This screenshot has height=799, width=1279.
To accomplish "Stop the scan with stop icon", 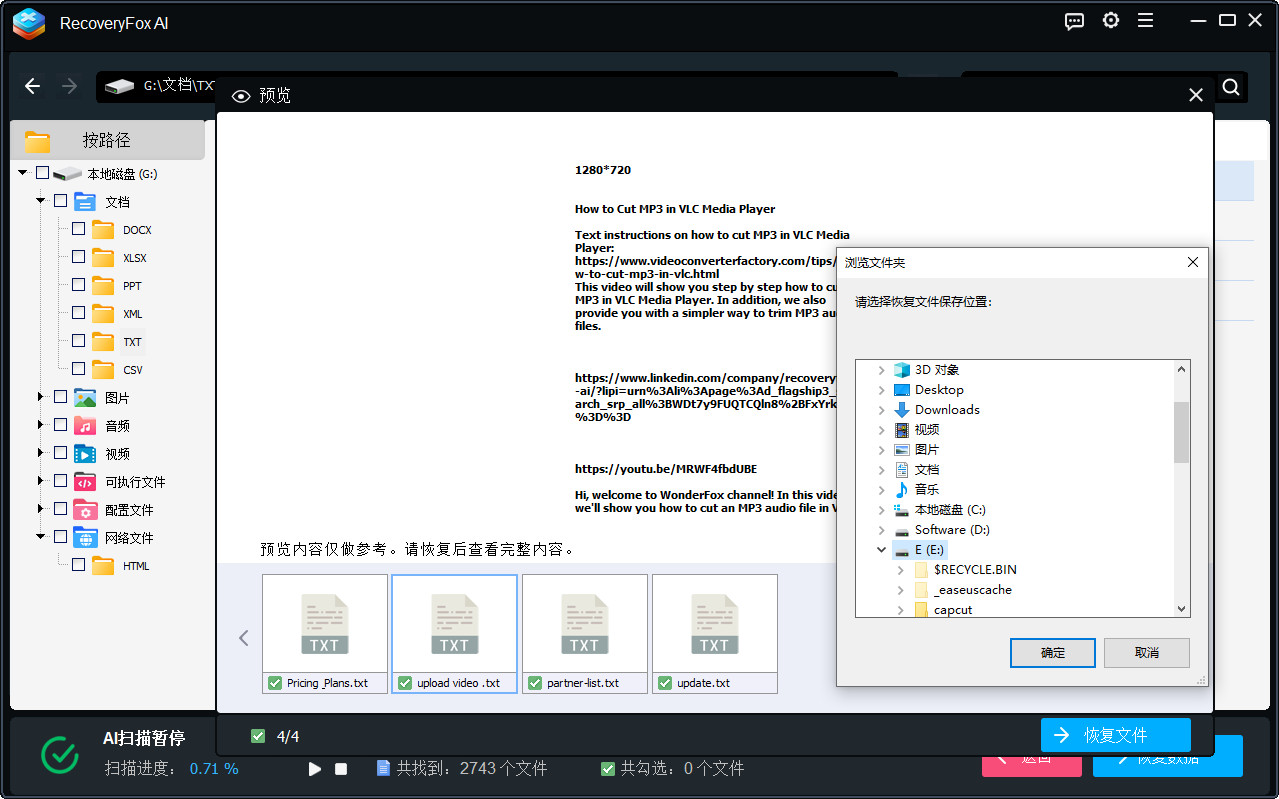I will [x=341, y=769].
